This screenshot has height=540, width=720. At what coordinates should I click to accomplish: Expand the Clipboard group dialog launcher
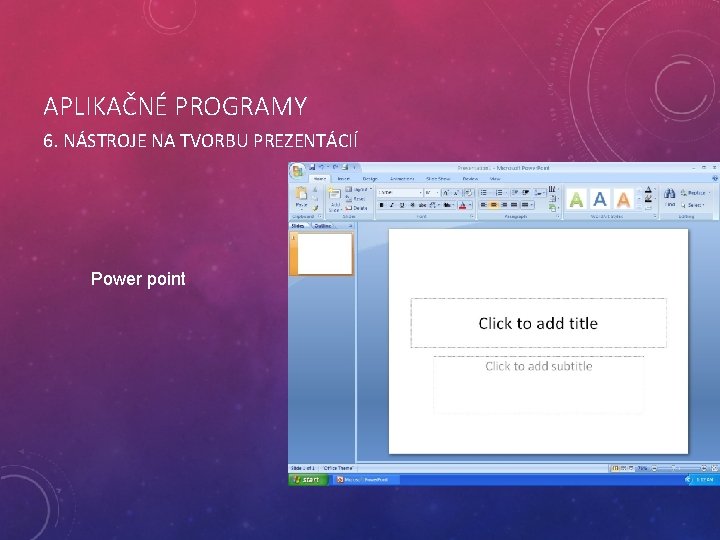pos(320,216)
